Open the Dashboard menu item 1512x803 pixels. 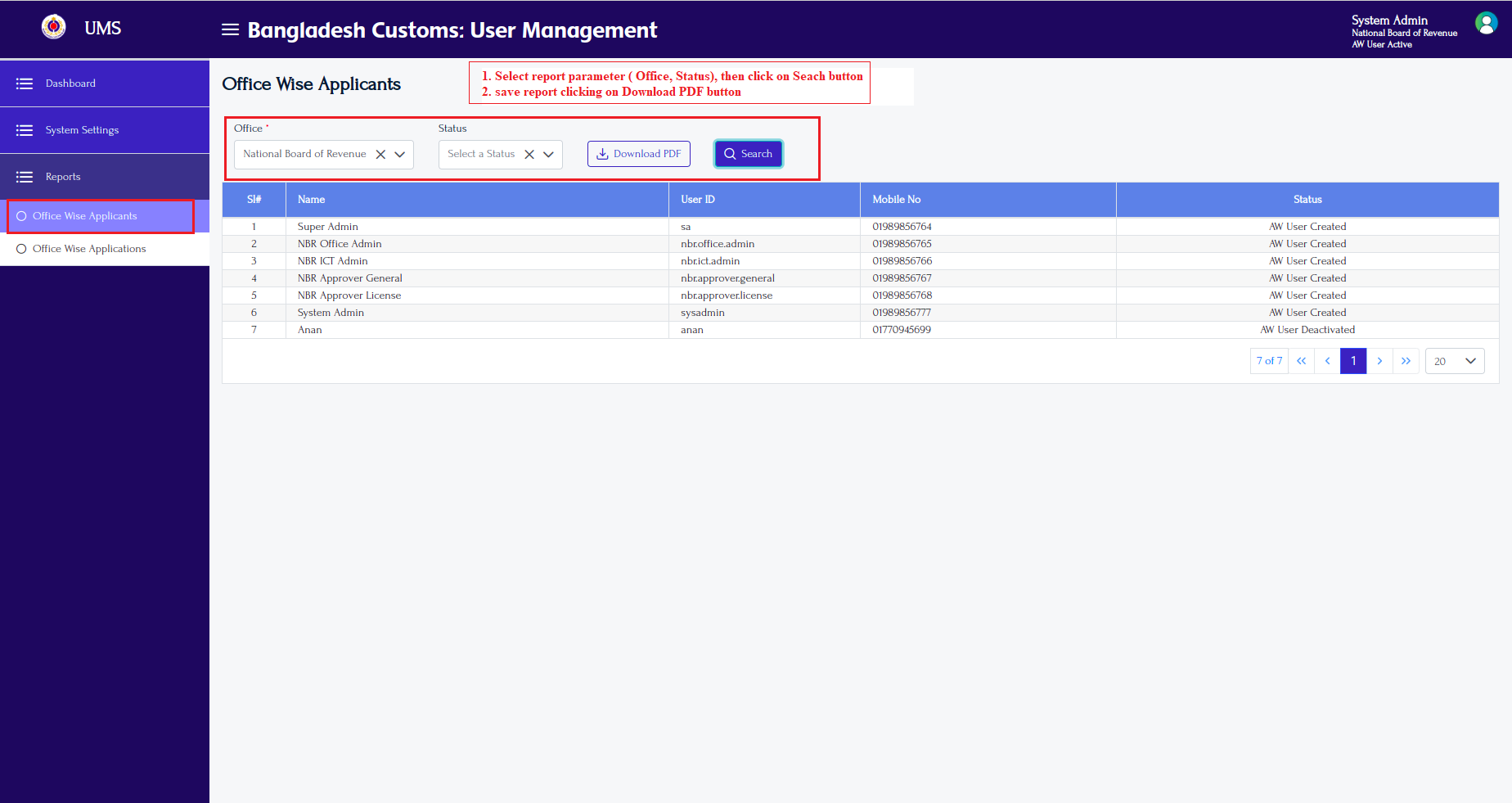coord(105,83)
